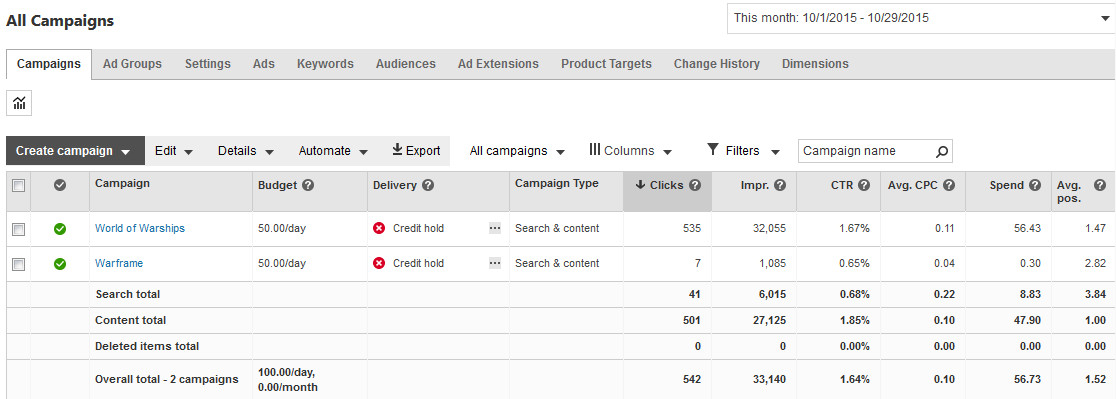This screenshot has height=399, width=1116.
Task: Open the performance chart icon
Action: point(19,103)
